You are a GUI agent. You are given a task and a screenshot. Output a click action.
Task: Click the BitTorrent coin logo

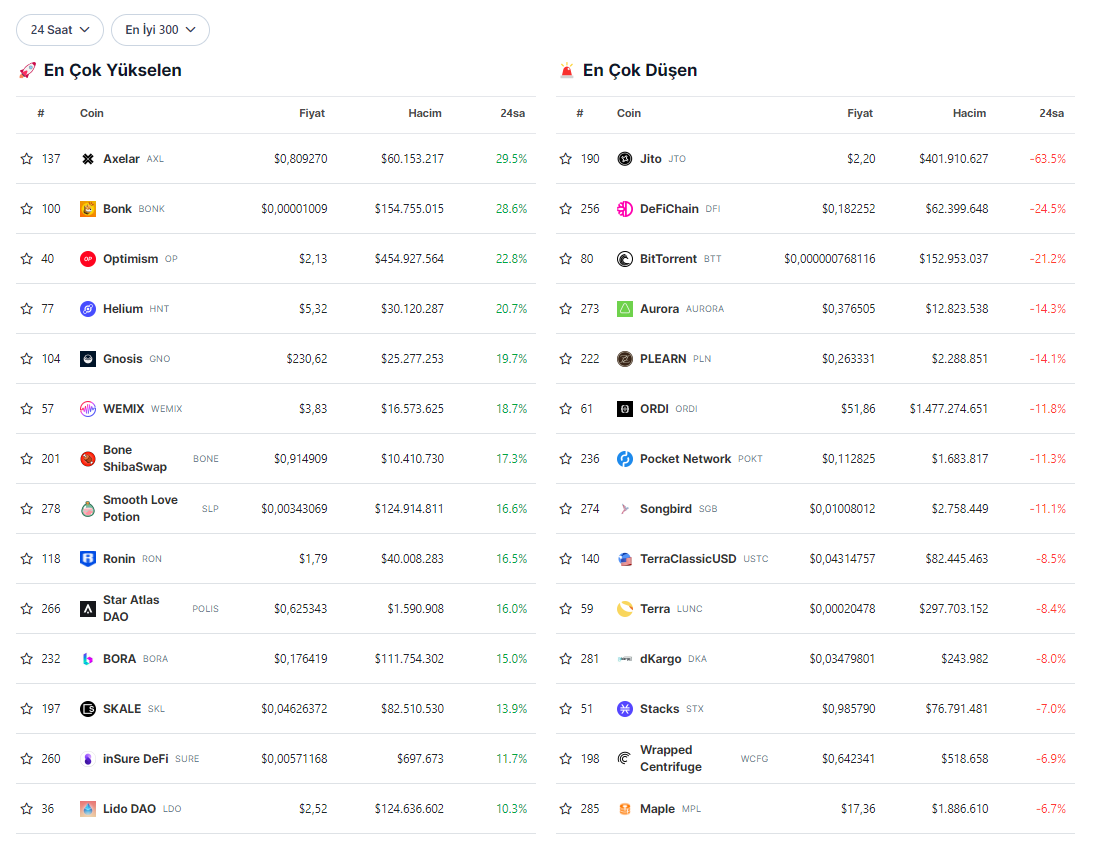pos(625,259)
